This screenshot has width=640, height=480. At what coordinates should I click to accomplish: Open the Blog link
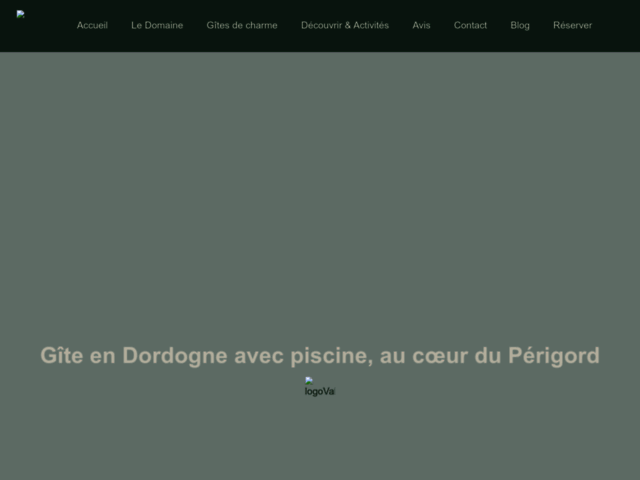(520, 25)
